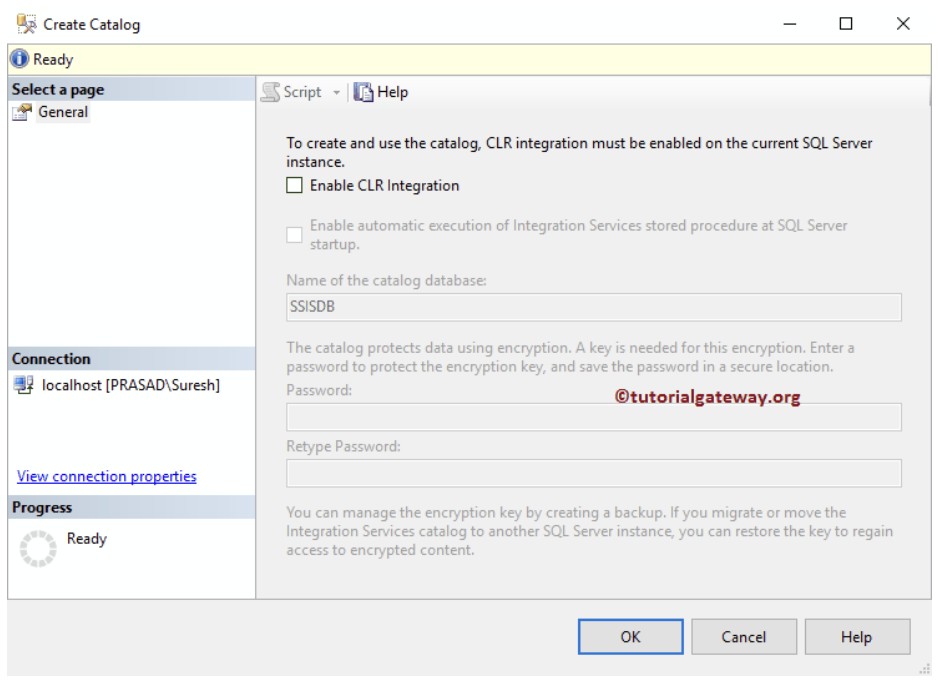Select the General page icon
Screen dimensions: 938x682
coord(22,112)
